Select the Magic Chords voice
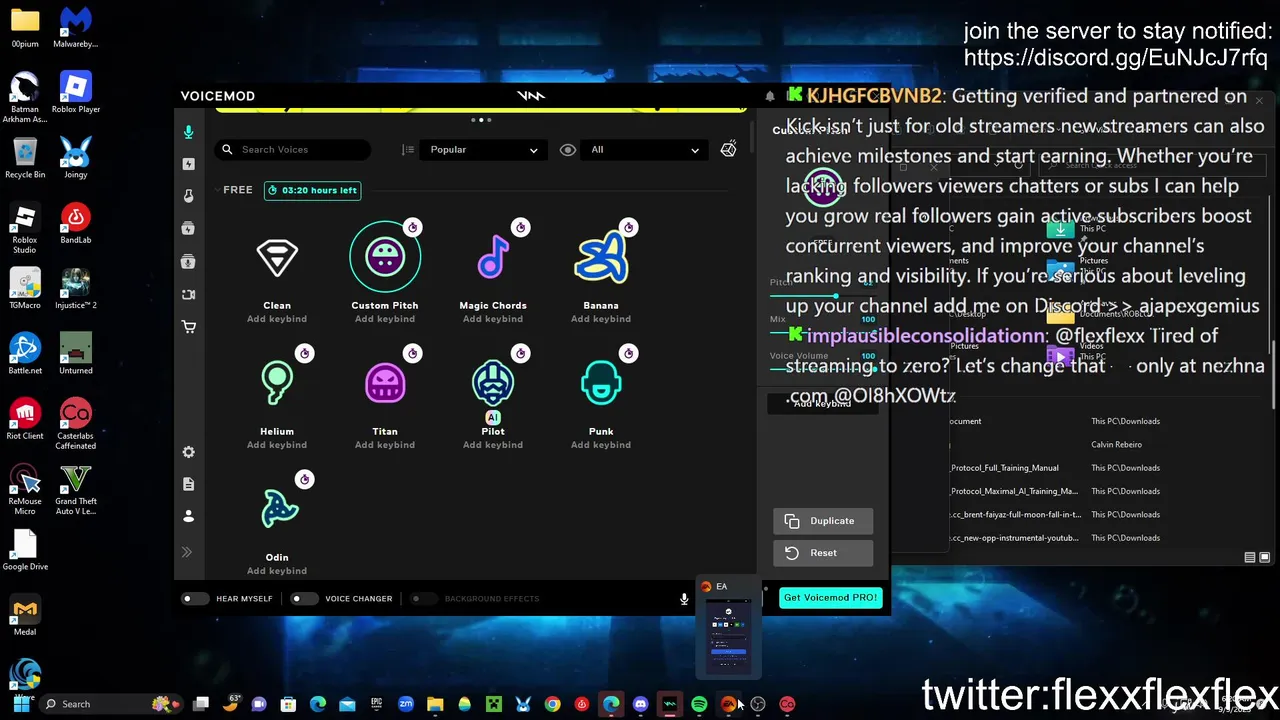Viewport: 1280px width, 720px height. coord(493,258)
